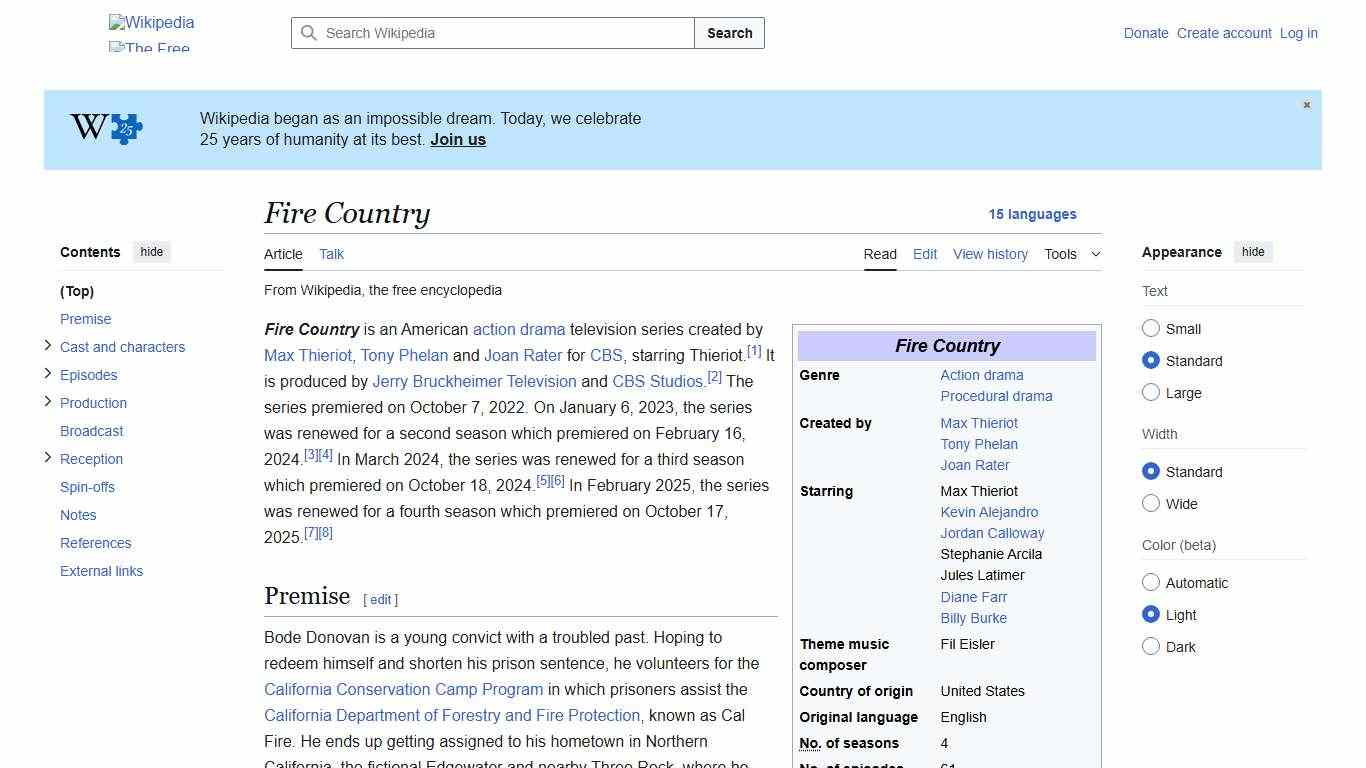The width and height of the screenshot is (1366, 768).
Task: Open the Donate link
Action: click(1146, 33)
